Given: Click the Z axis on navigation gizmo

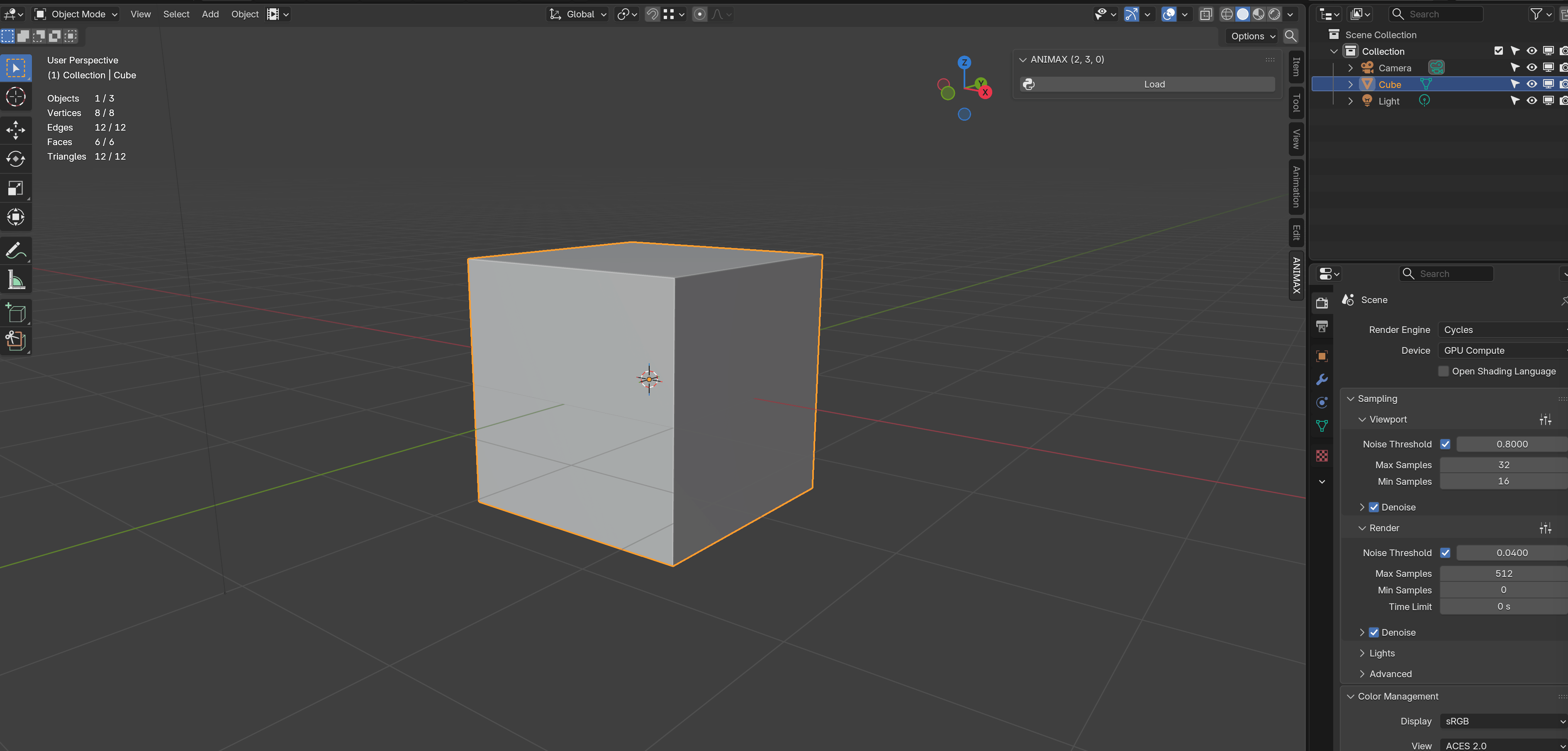Looking at the screenshot, I should pyautogui.click(x=964, y=62).
